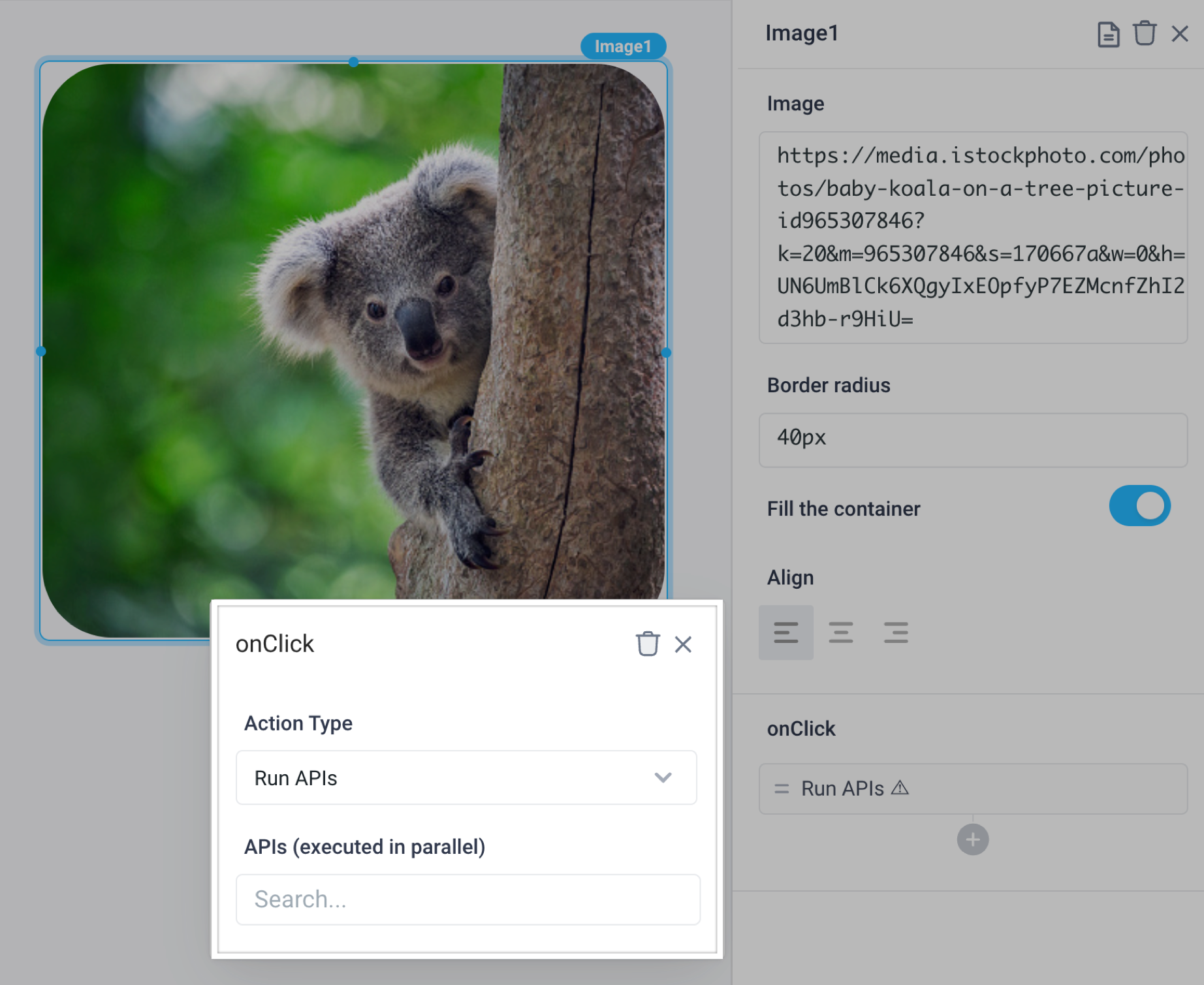Close the Image1 properties panel
Screen dimensions: 1204x985
(1181, 34)
